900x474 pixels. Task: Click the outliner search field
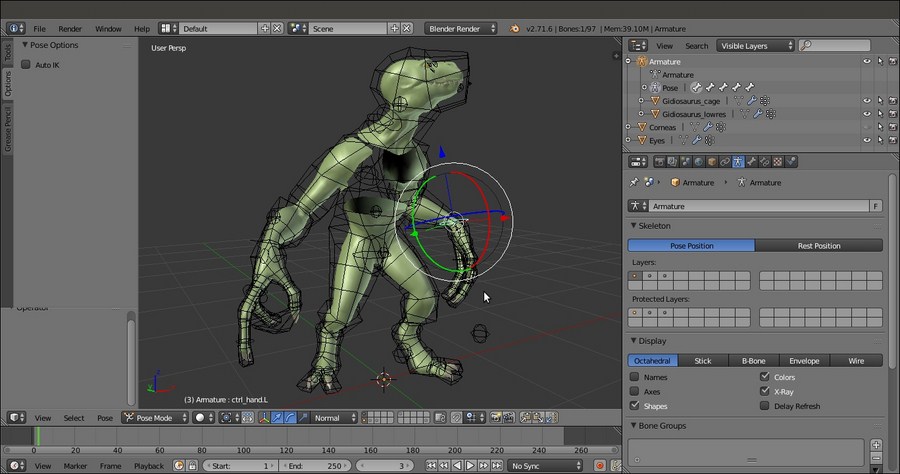835,45
